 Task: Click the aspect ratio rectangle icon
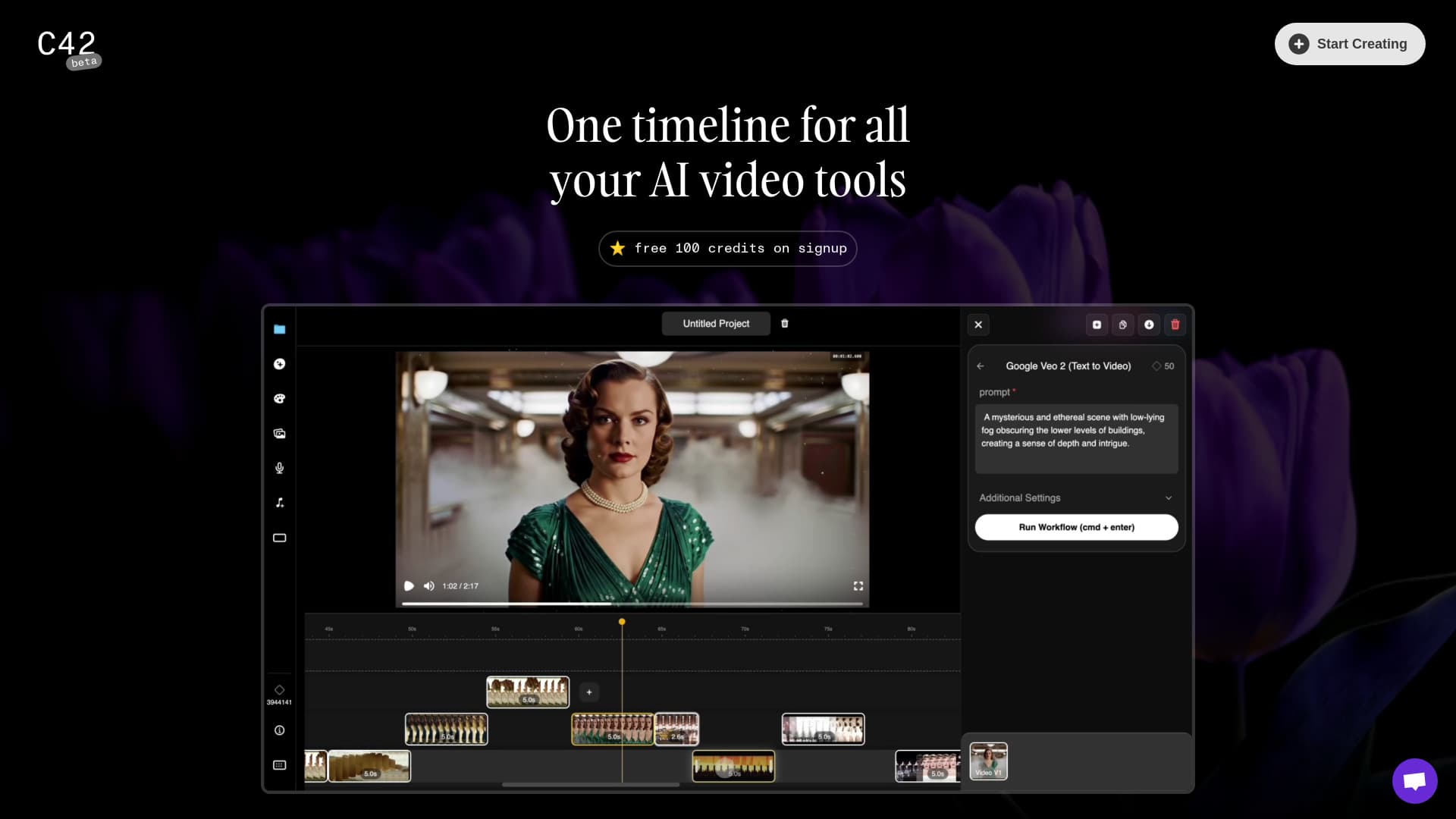coord(279,538)
